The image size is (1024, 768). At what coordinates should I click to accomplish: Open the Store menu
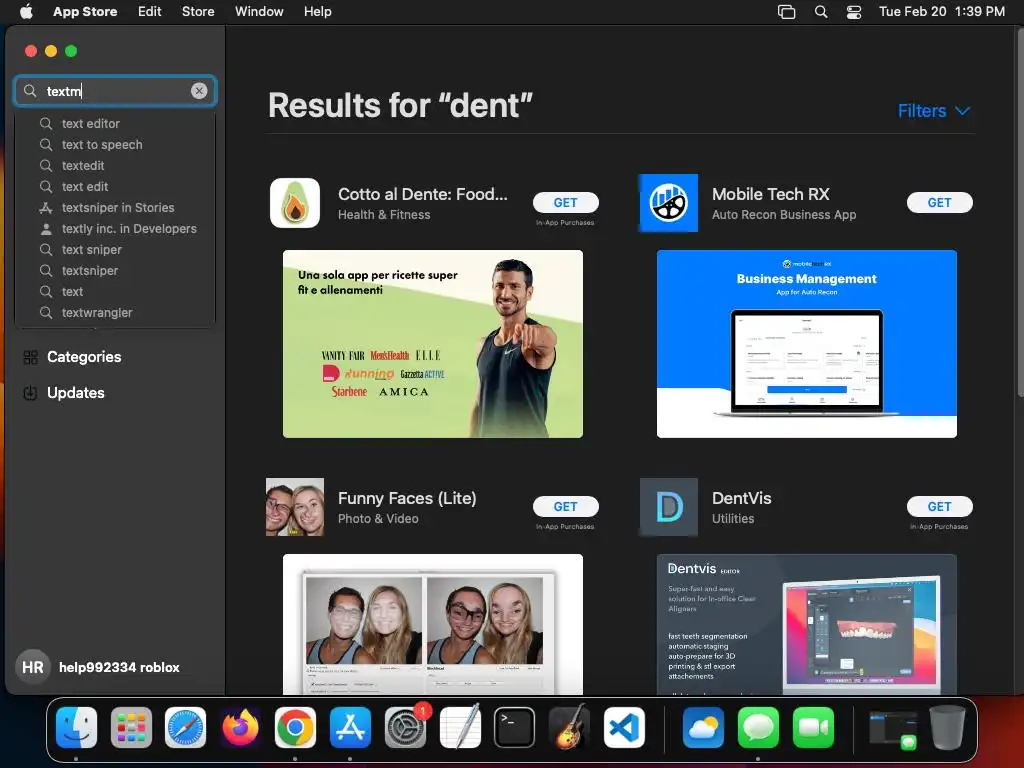tap(198, 12)
